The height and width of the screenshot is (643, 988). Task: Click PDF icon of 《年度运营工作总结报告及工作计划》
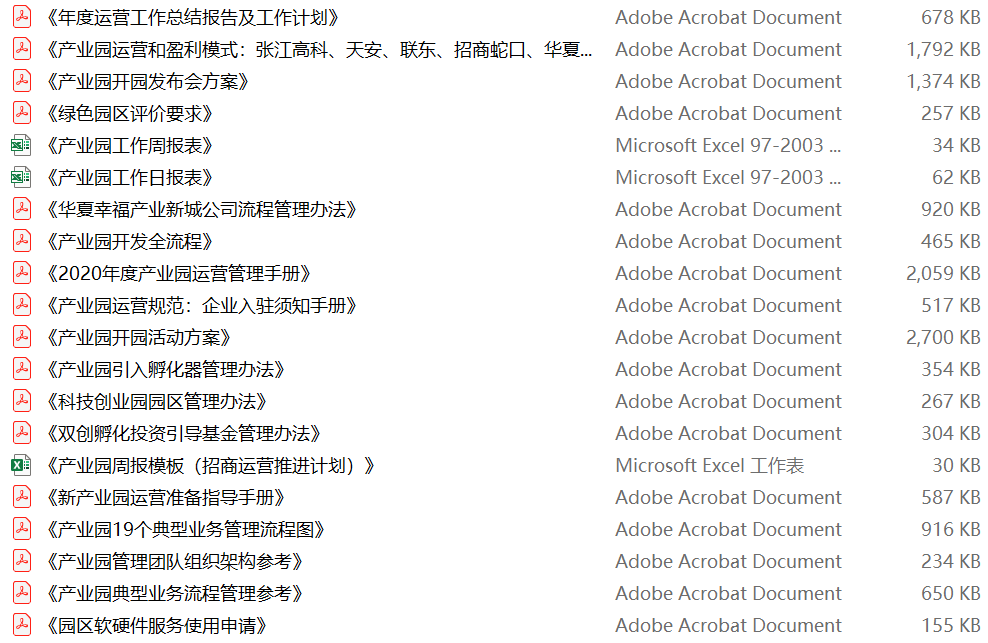click(22, 17)
